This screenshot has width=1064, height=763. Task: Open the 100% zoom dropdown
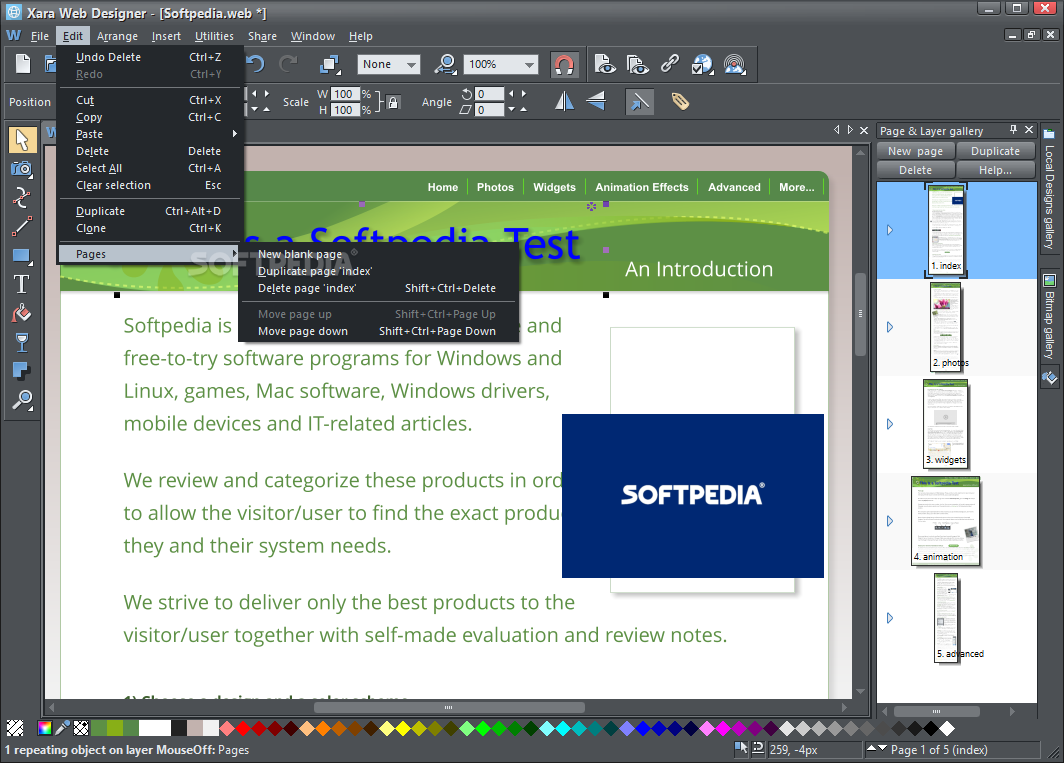(501, 64)
